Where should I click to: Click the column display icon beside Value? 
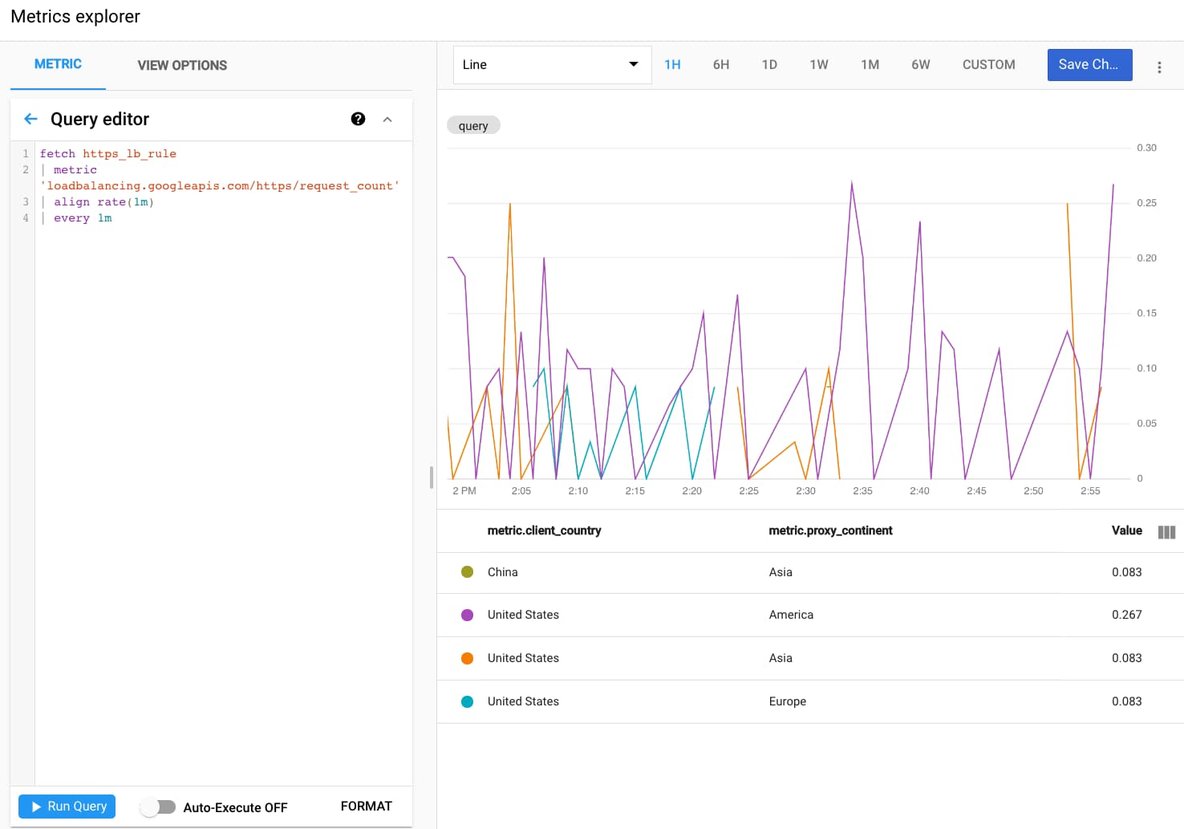coord(1166,531)
